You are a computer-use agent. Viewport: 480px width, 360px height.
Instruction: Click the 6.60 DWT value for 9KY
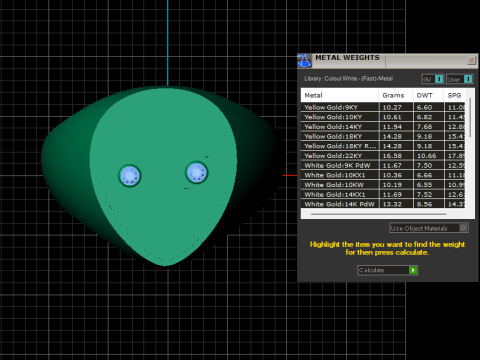[424, 107]
